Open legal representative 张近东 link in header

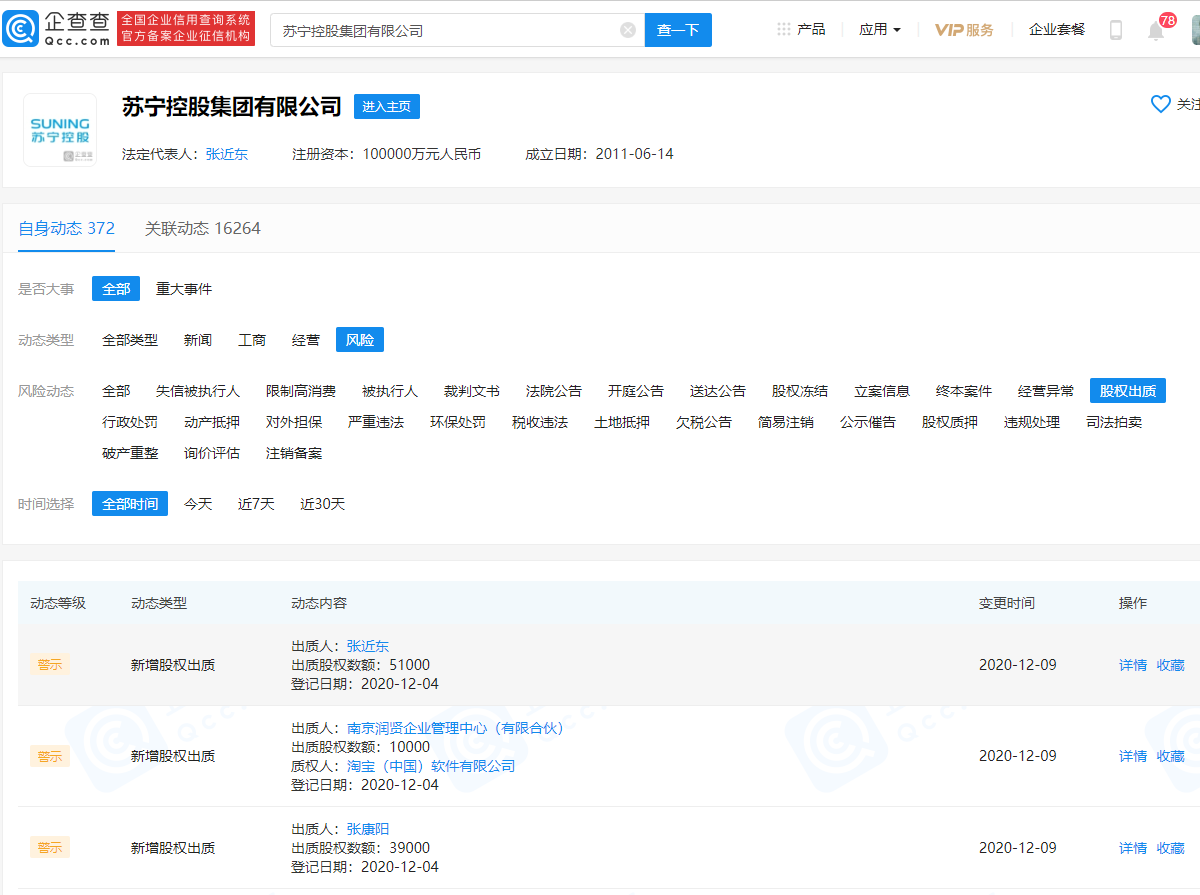point(227,154)
